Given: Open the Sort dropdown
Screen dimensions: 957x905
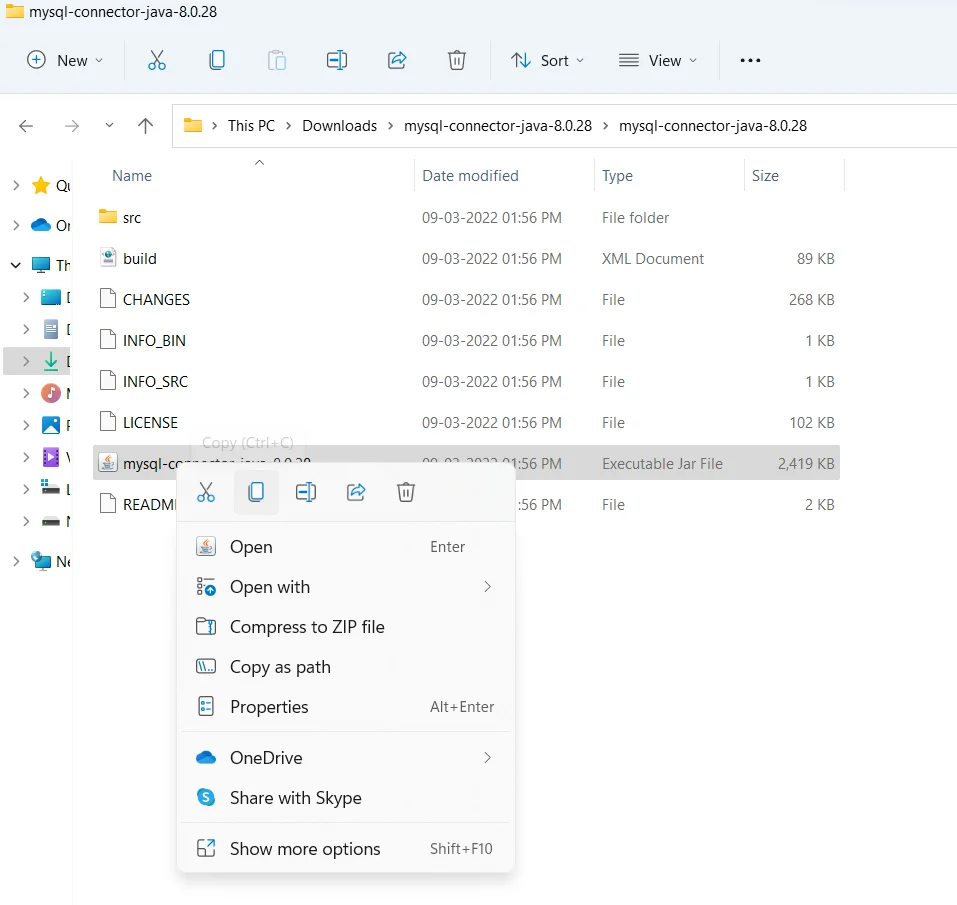Looking at the screenshot, I should pos(546,60).
